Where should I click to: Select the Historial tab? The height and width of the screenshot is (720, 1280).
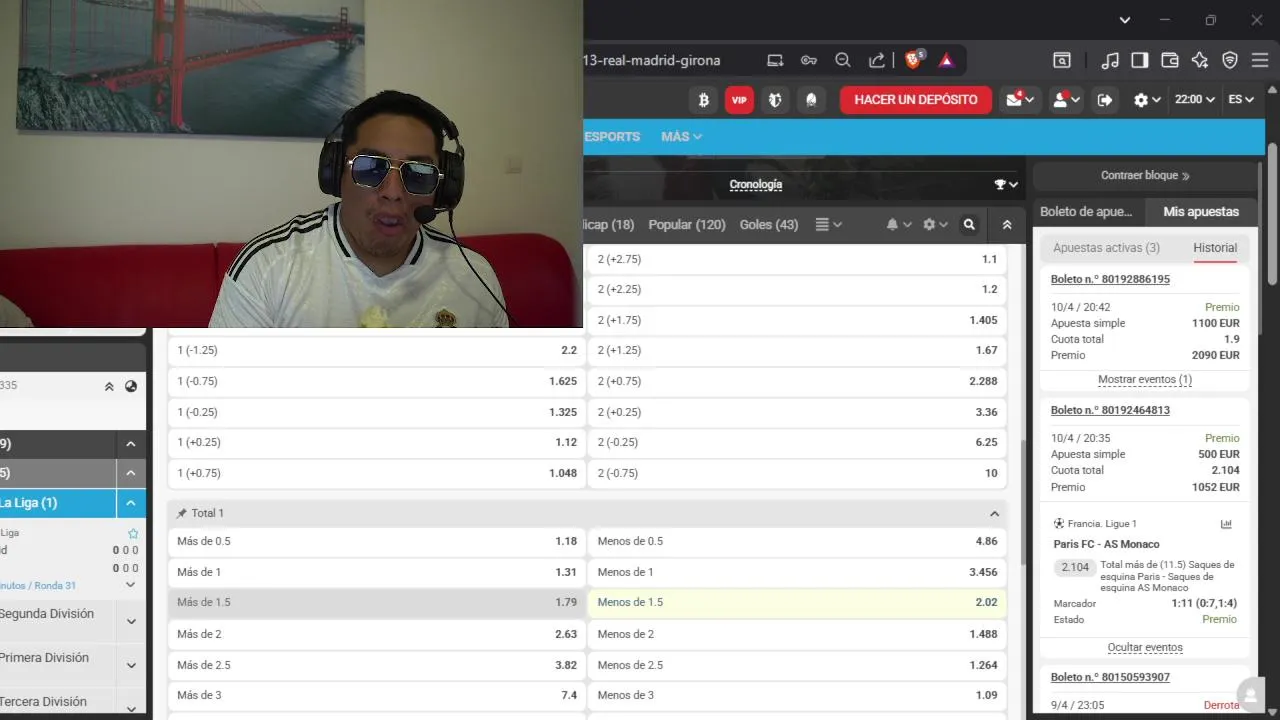1215,248
